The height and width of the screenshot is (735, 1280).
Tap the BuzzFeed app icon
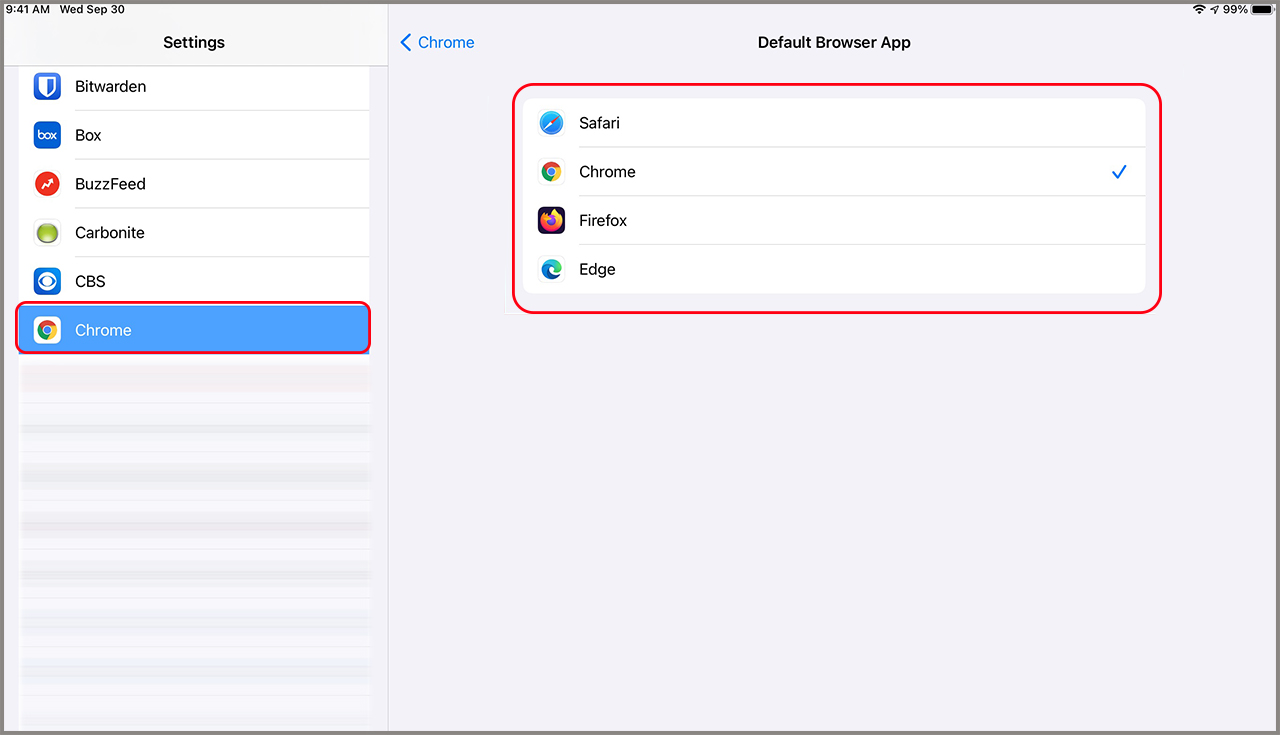click(x=47, y=184)
